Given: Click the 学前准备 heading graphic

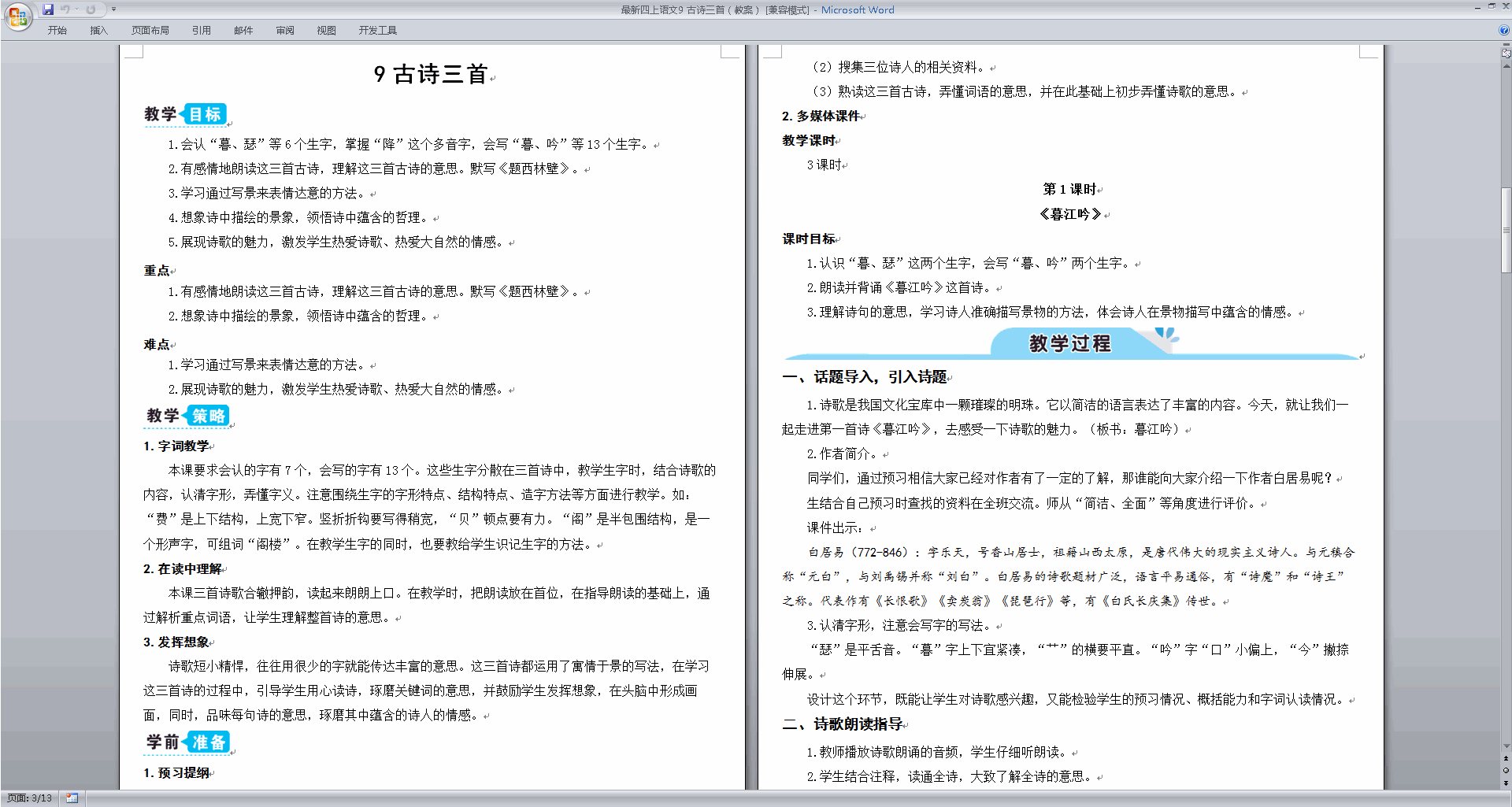Looking at the screenshot, I should pyautogui.click(x=187, y=742).
